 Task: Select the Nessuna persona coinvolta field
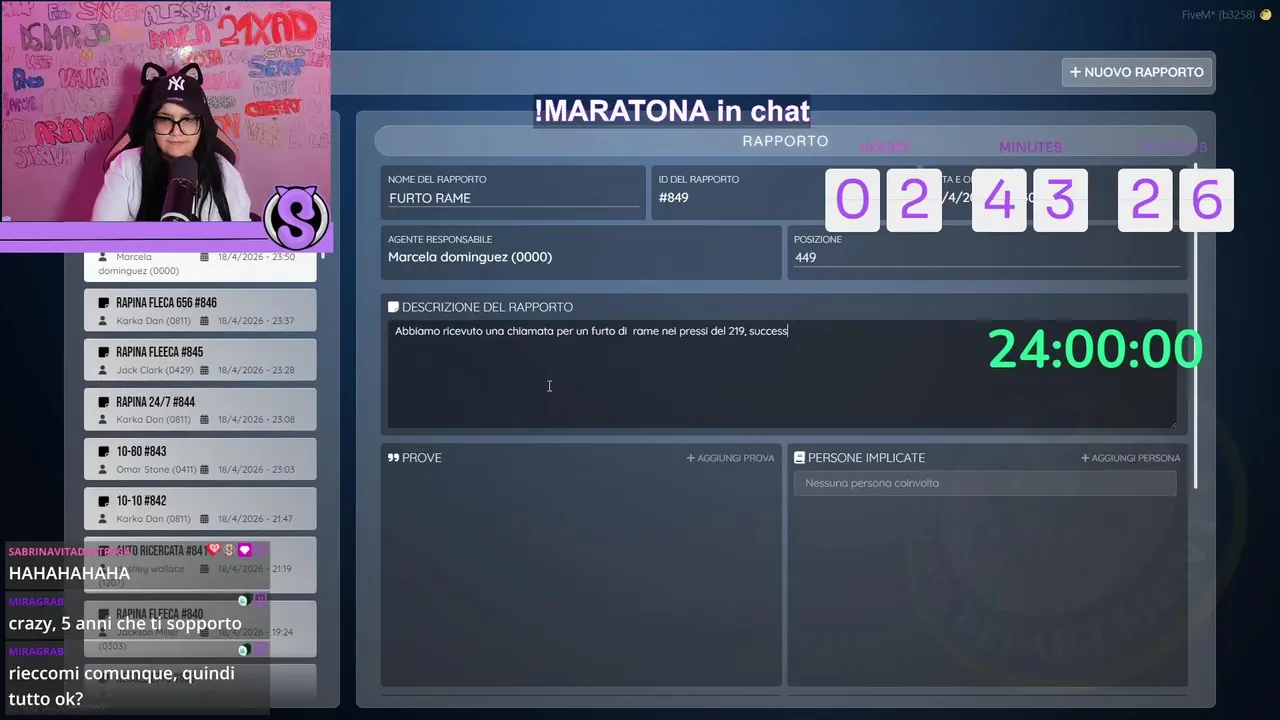[985, 483]
